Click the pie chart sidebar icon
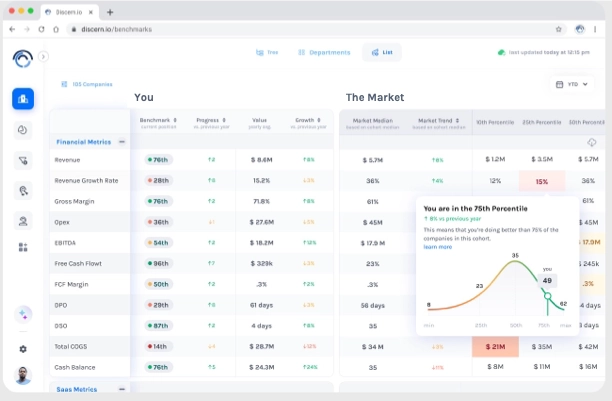The height and width of the screenshot is (401, 612). point(22,130)
